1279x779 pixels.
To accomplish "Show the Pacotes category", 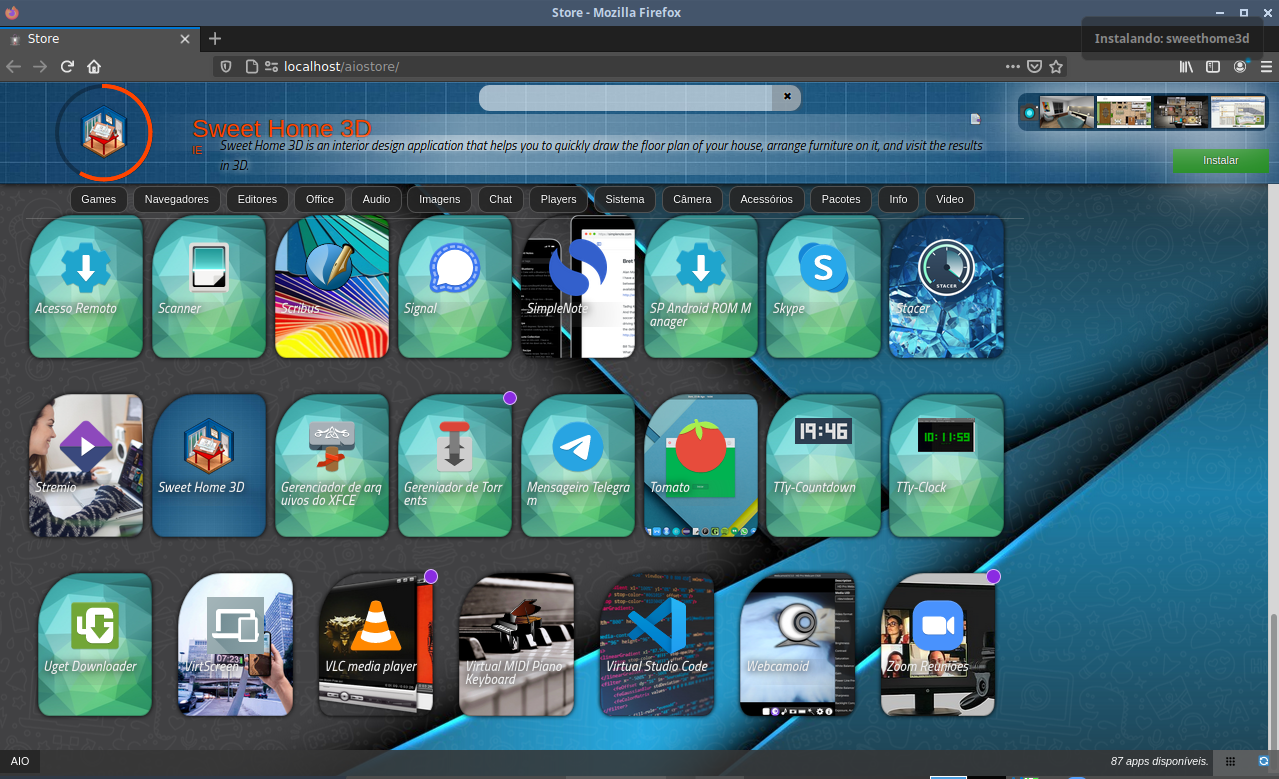I will [841, 199].
